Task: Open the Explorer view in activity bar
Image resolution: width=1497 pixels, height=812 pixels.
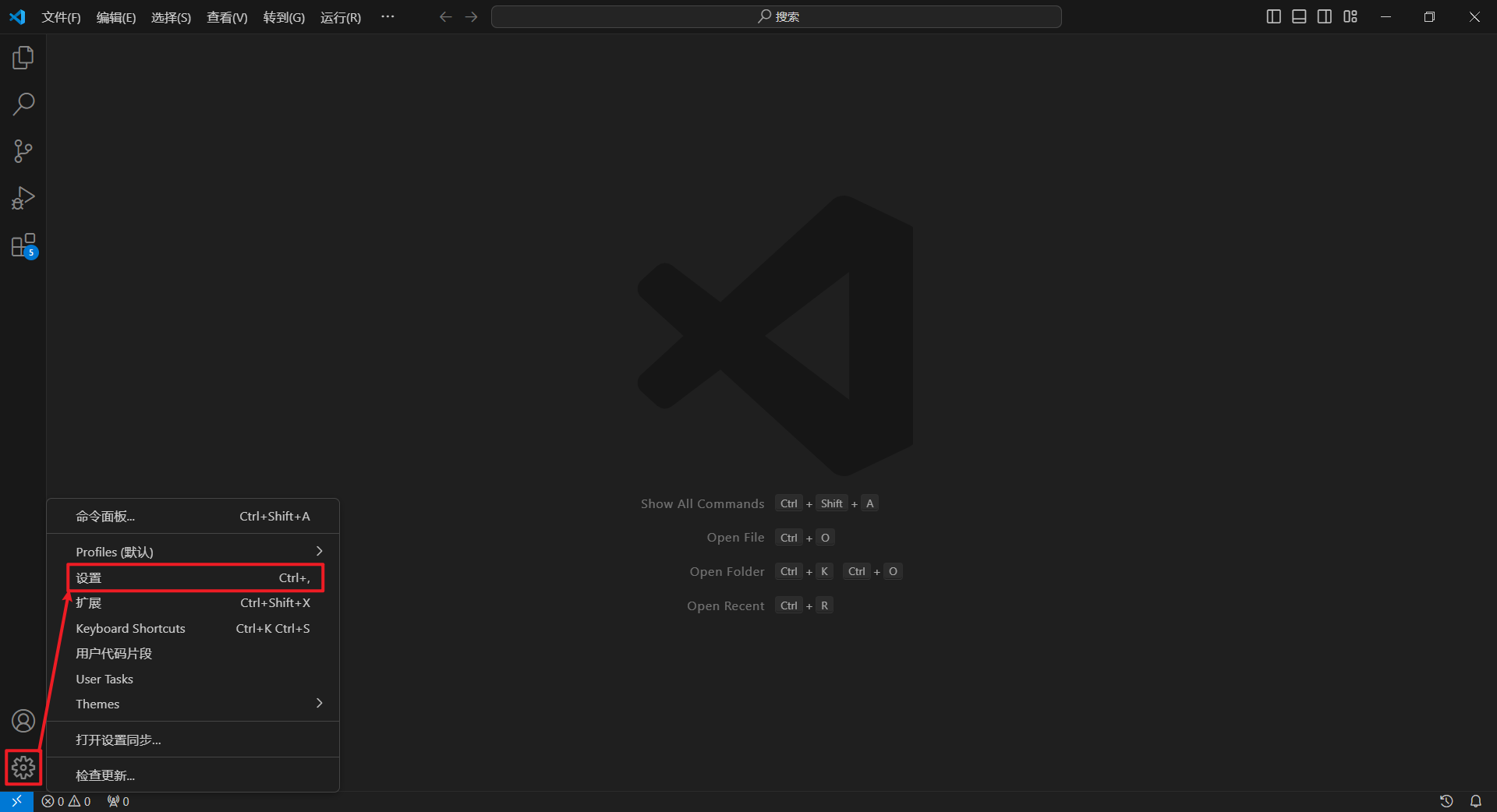Action: [x=23, y=58]
